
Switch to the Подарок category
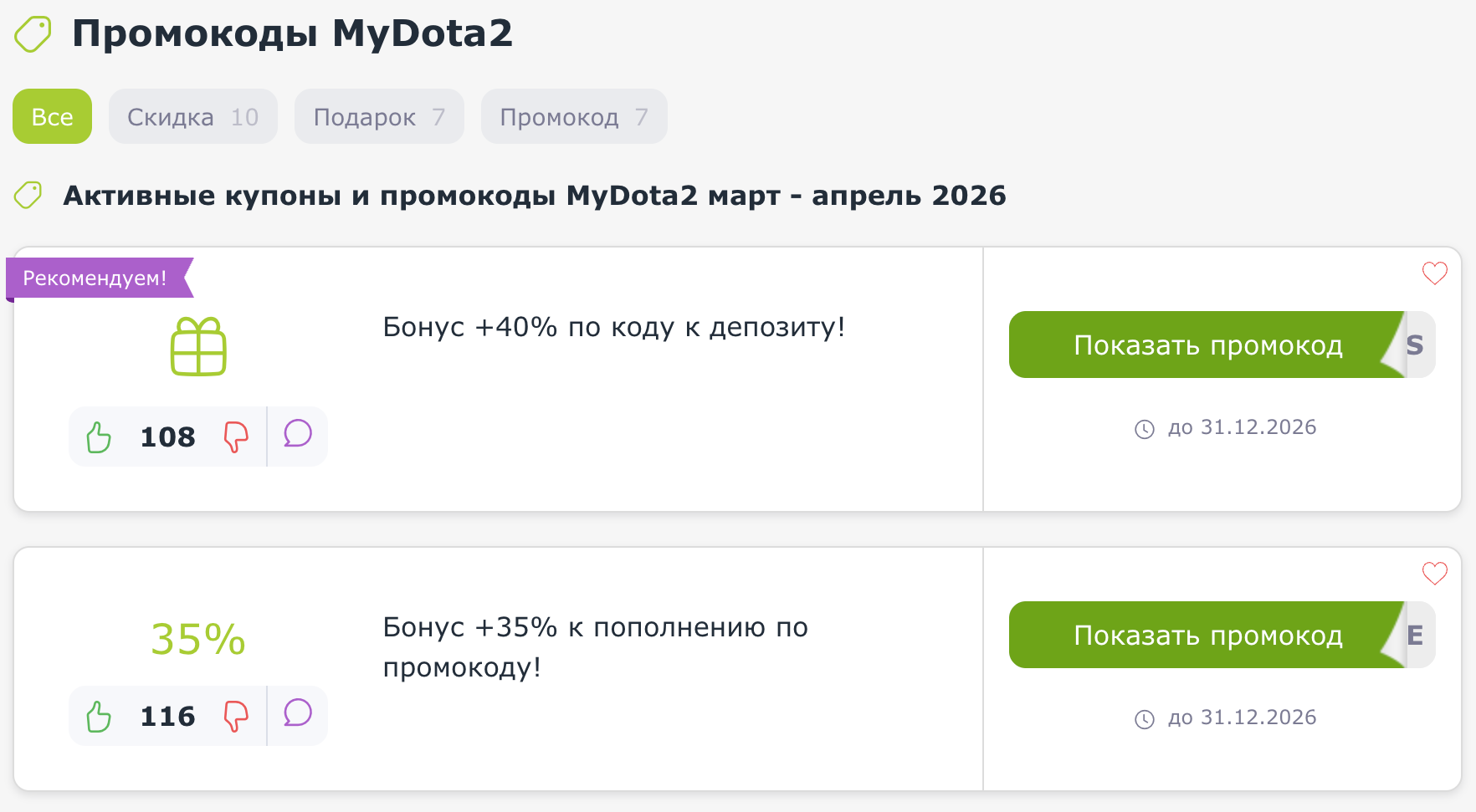378,116
